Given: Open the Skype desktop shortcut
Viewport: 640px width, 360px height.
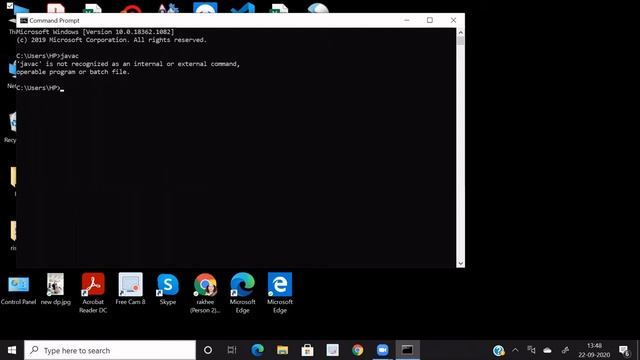Looking at the screenshot, I should [x=168, y=289].
